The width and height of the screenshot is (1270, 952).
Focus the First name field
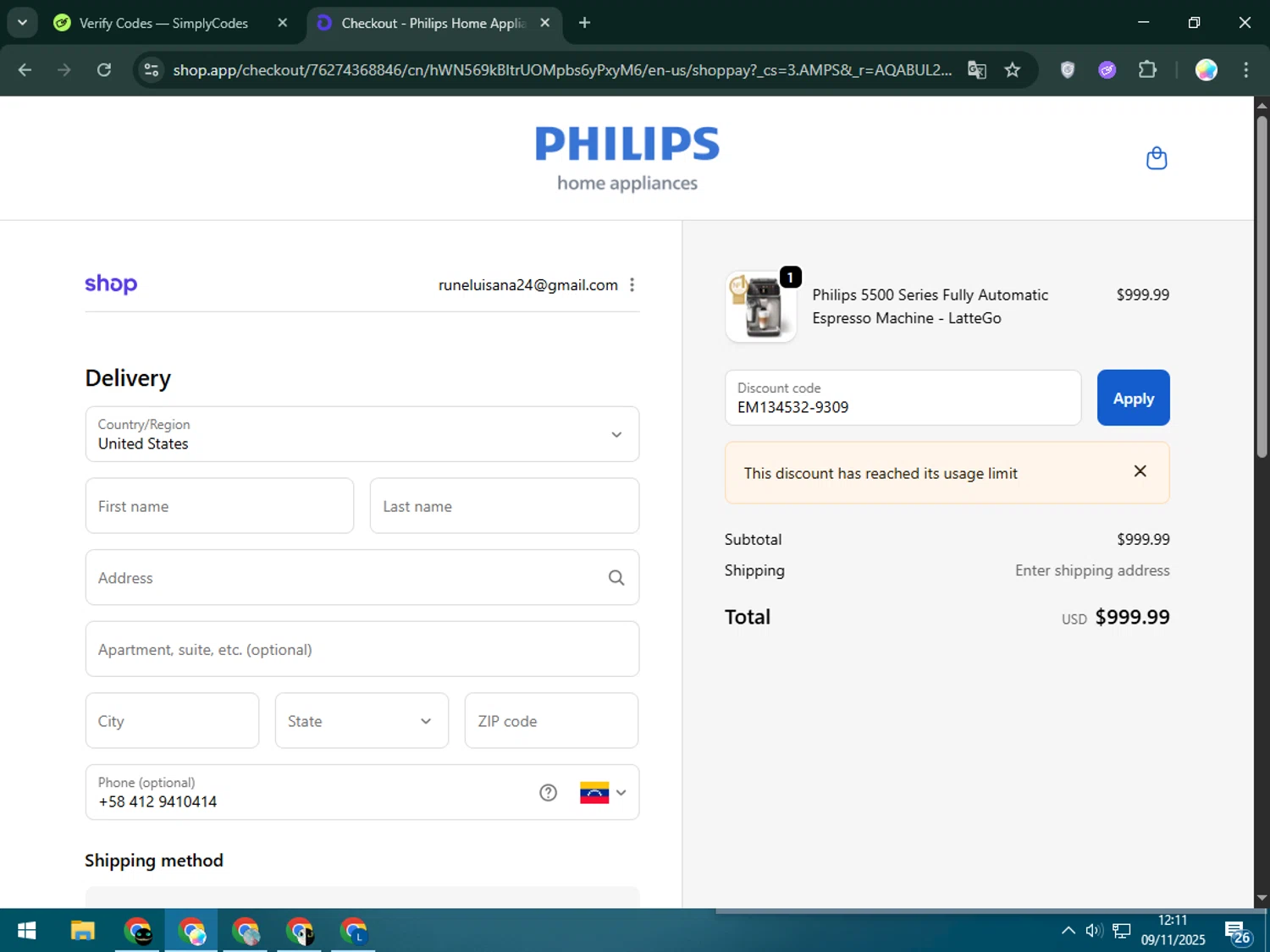(x=219, y=506)
